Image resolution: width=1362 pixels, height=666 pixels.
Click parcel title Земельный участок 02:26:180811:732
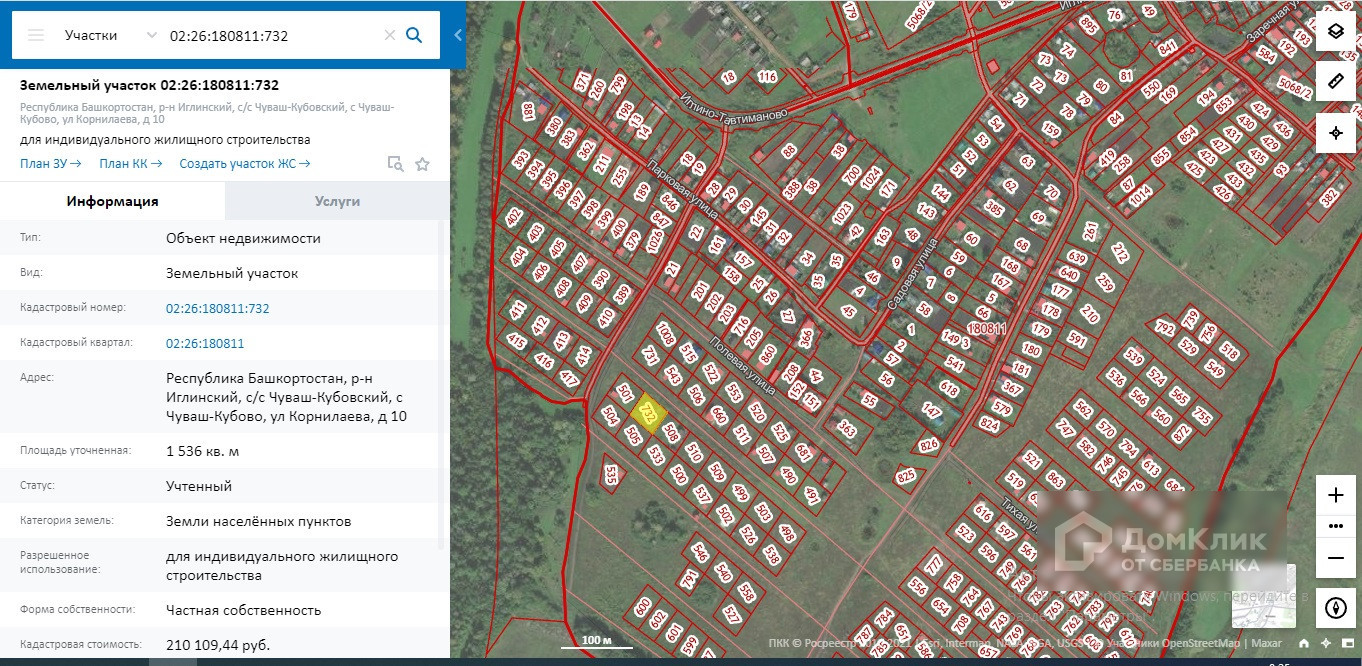click(150, 85)
